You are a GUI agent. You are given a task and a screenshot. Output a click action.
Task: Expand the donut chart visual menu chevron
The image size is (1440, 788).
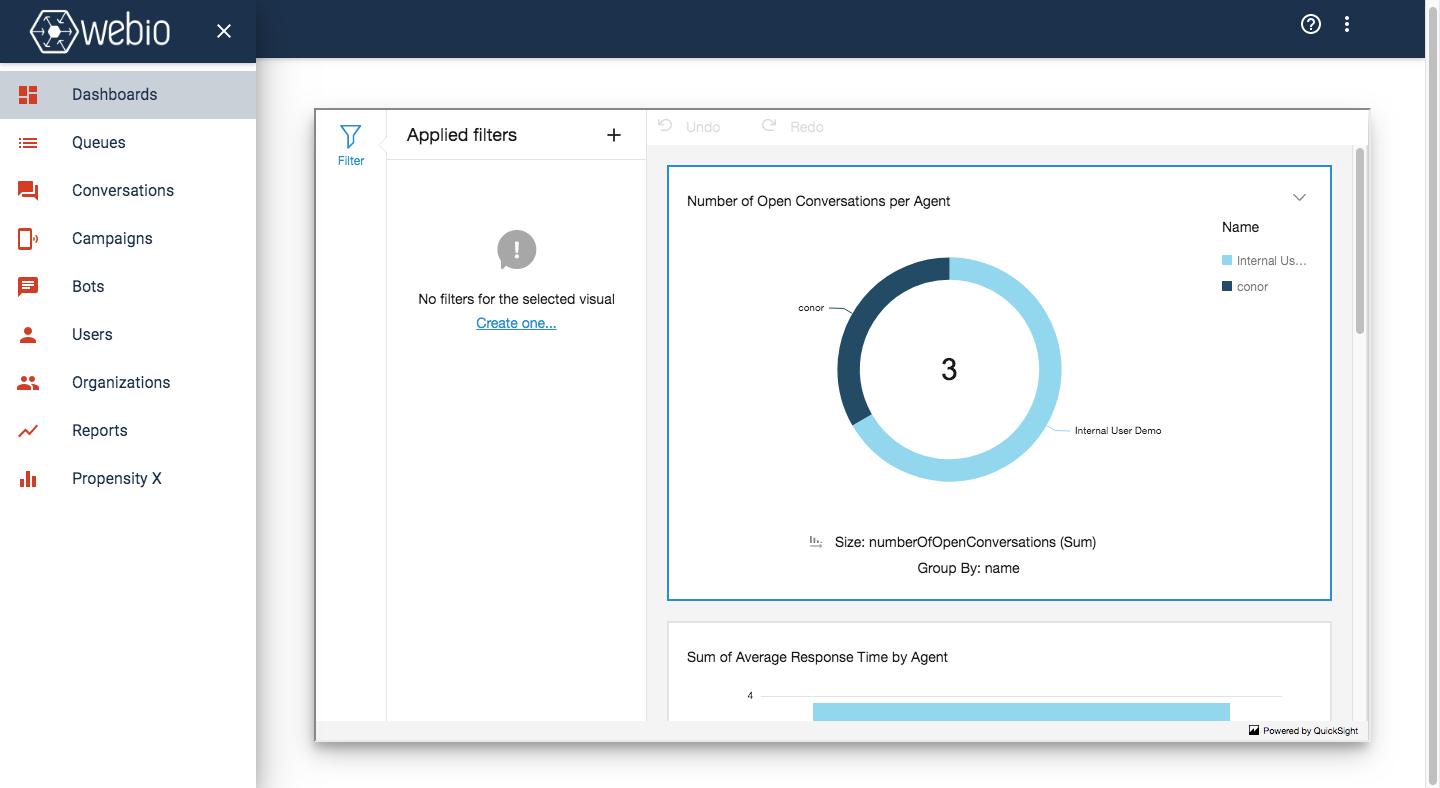tap(1300, 197)
